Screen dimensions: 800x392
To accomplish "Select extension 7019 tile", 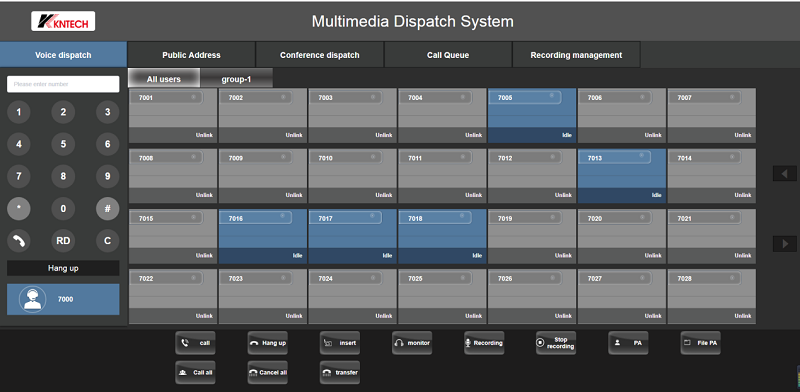I will click(532, 236).
